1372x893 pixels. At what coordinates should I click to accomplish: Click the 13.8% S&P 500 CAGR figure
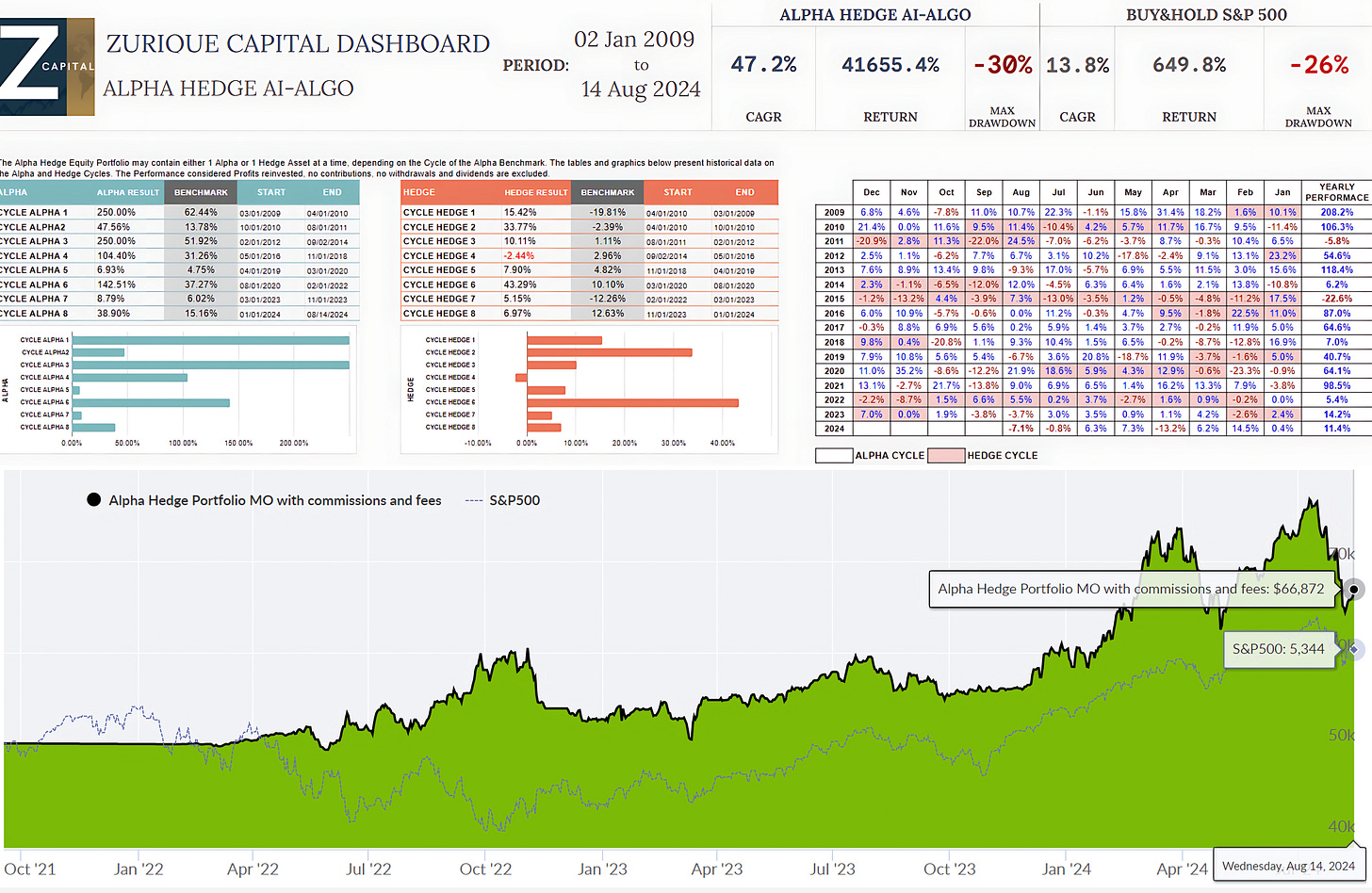coord(1077,65)
